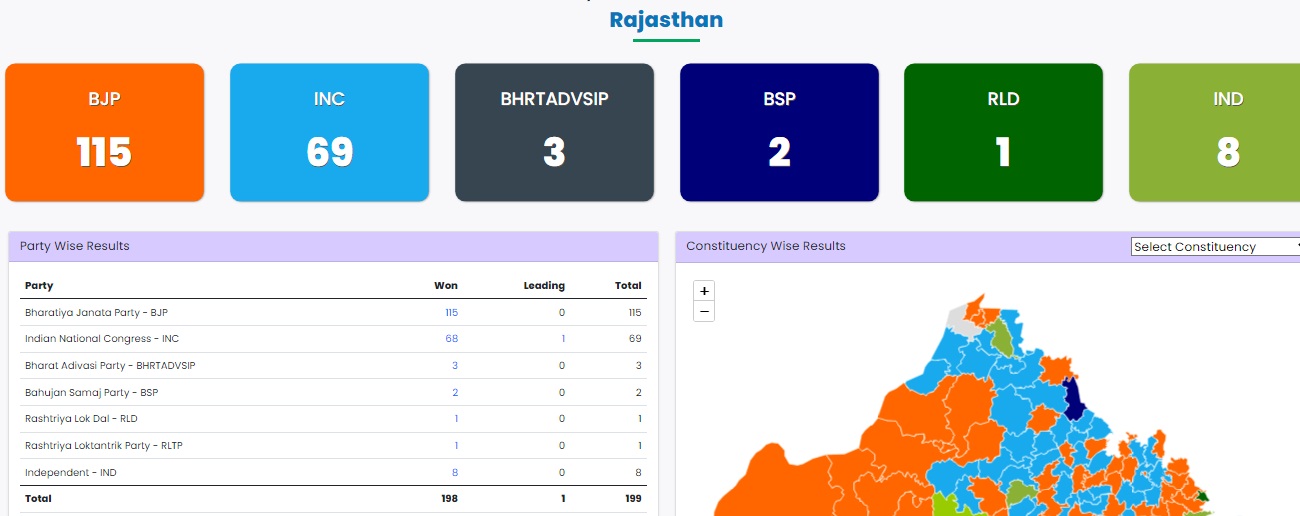Open the orange BJP 115 card
The width and height of the screenshot is (1300, 516).
tap(104, 133)
